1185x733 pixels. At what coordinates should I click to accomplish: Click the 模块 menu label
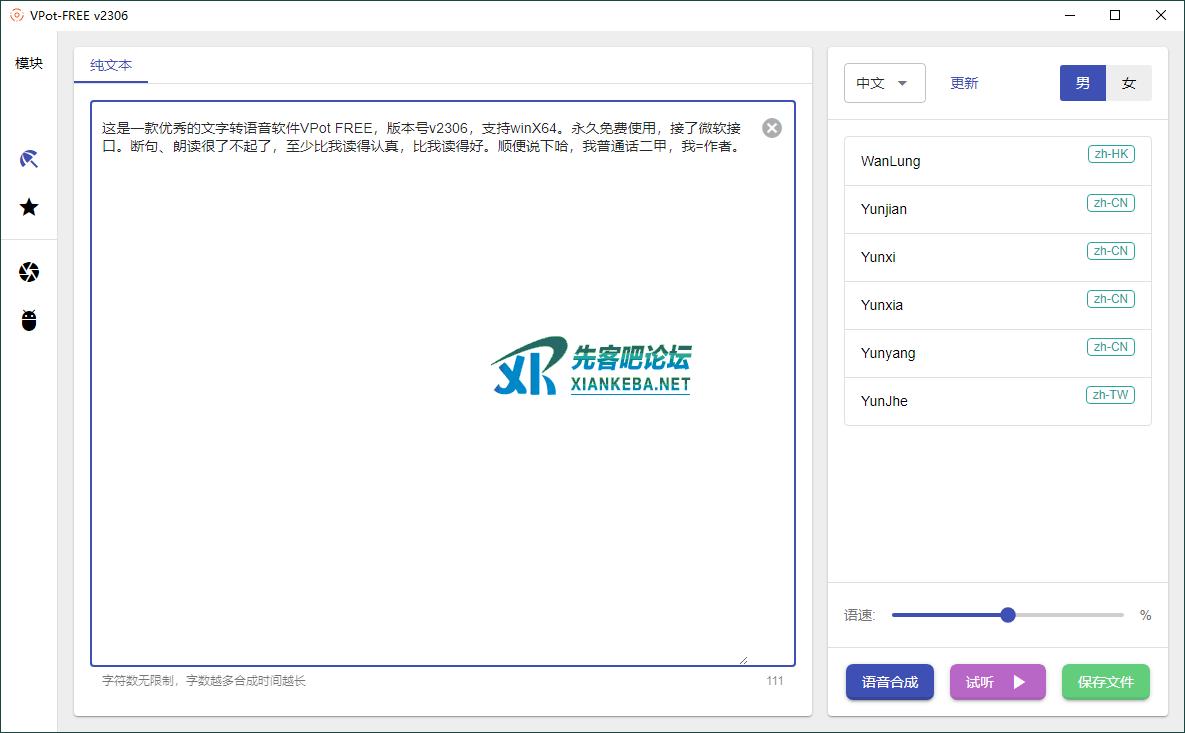coord(29,63)
